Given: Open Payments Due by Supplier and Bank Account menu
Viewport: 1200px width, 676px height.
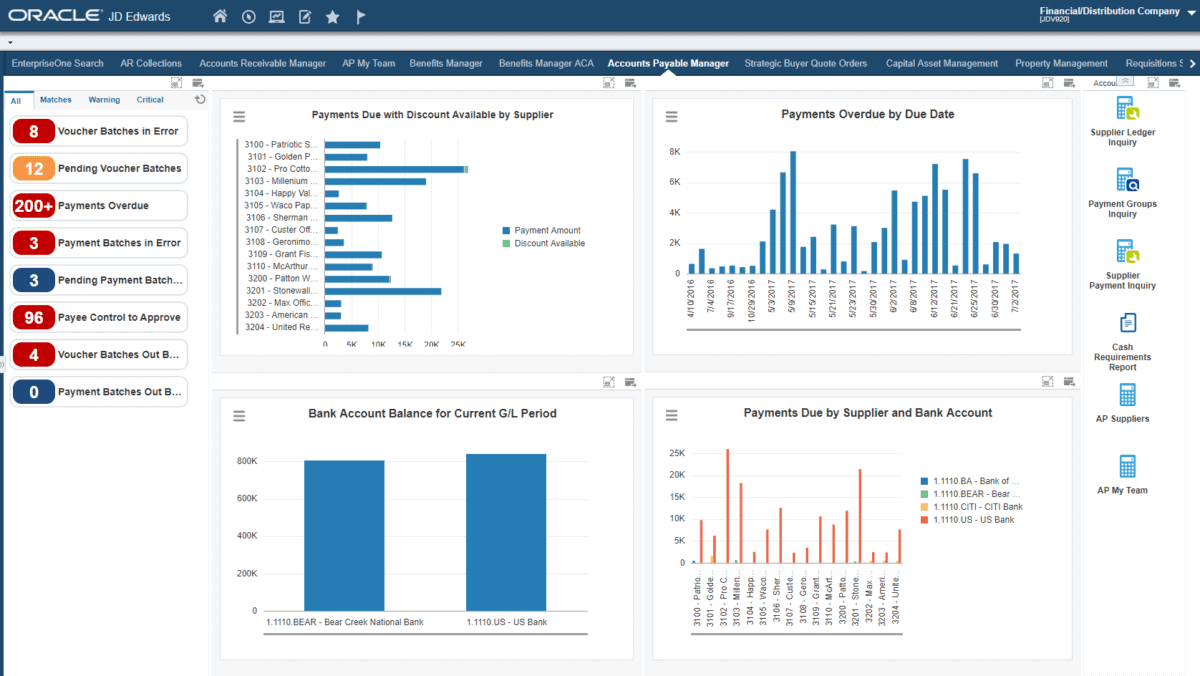Looking at the screenshot, I should pyautogui.click(x=672, y=415).
